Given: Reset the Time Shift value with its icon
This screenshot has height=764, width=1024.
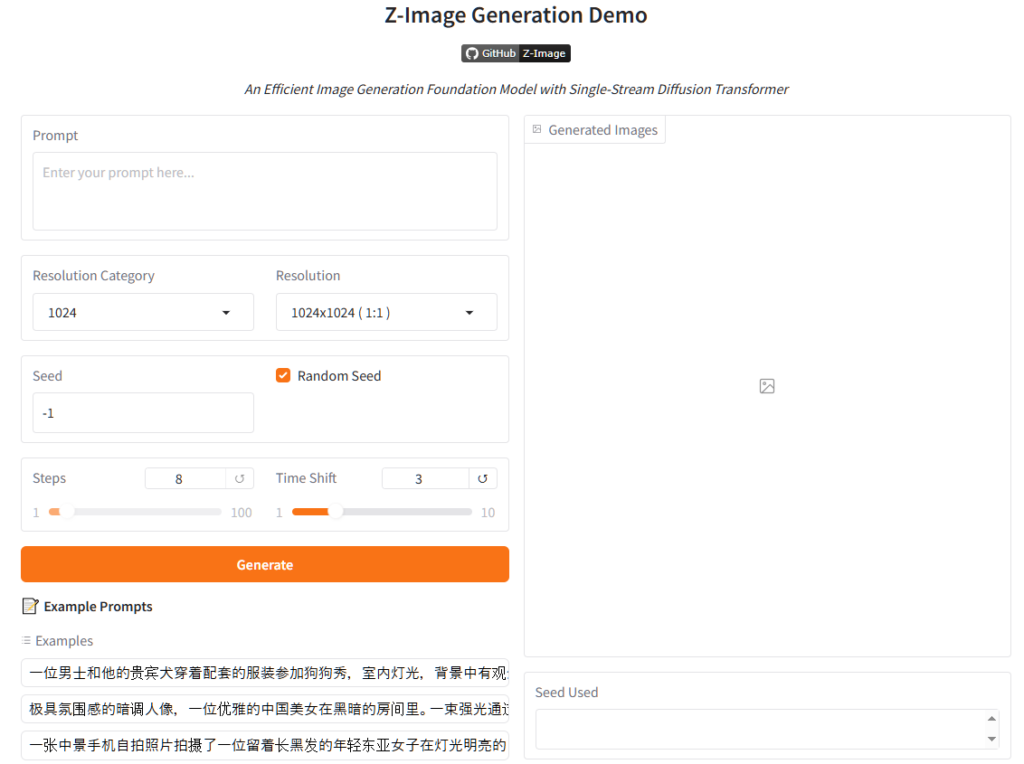Looking at the screenshot, I should 483,479.
